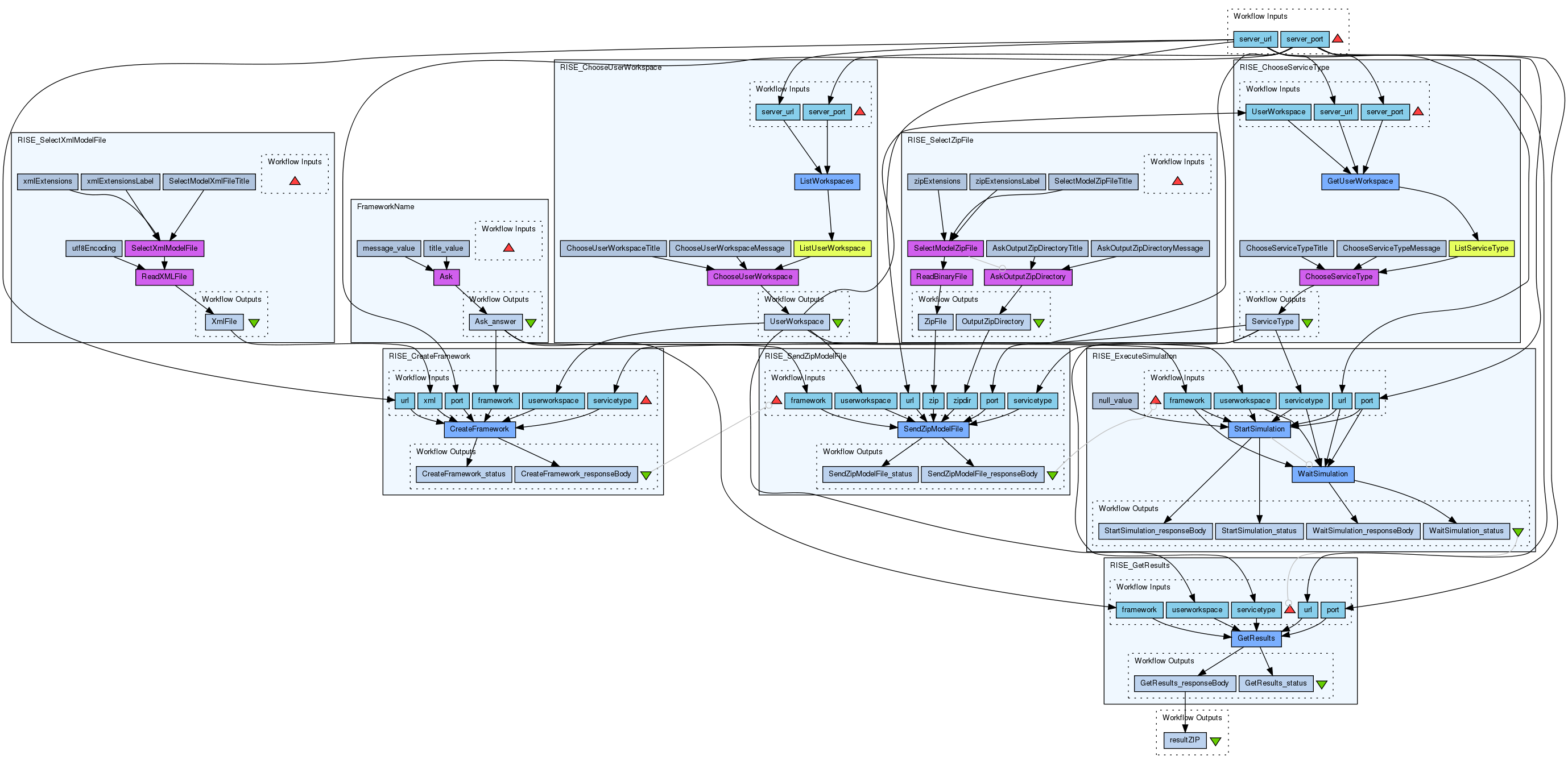Screen dimensions: 1568x764
Task: Click the green triangle beside XmlFile output
Action: [x=254, y=323]
